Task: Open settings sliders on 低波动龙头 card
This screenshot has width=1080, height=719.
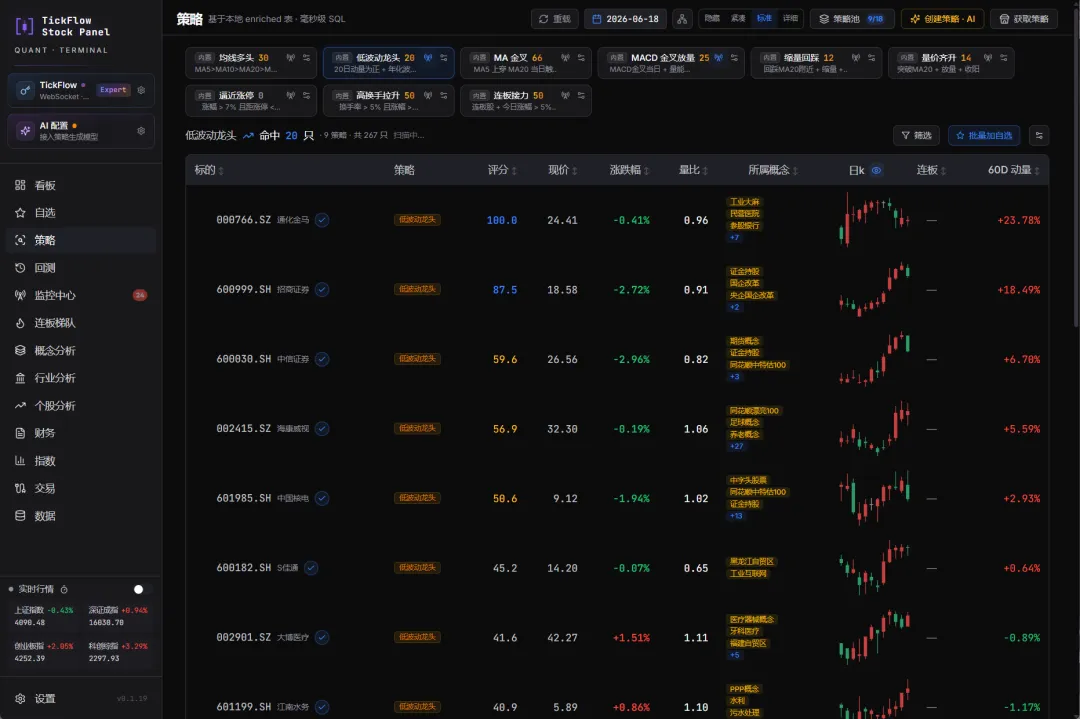Action: click(444, 58)
